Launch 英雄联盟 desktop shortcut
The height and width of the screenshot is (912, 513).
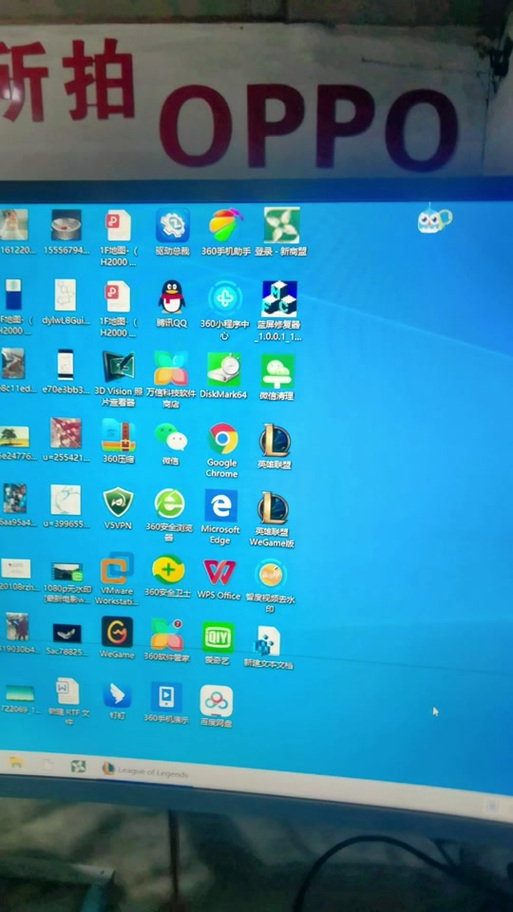pyautogui.click(x=275, y=446)
